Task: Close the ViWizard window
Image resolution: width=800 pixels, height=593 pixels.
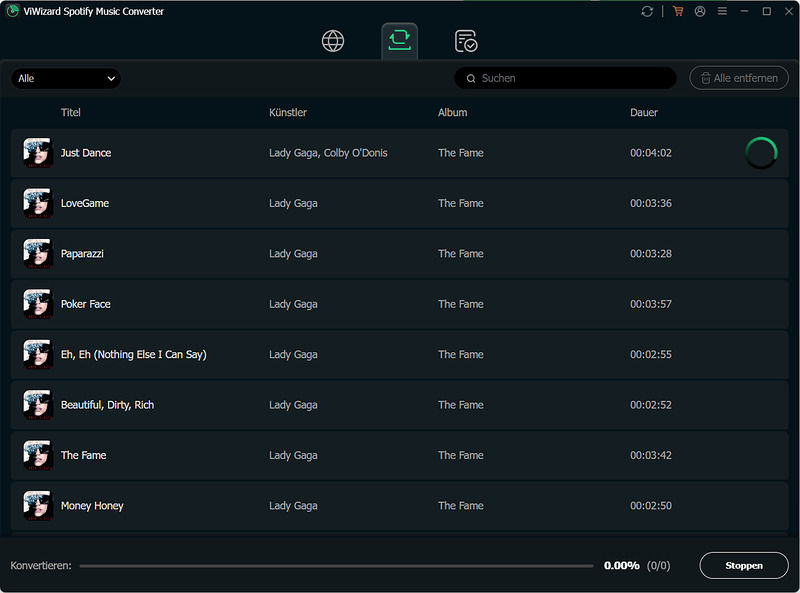Action: (x=789, y=11)
